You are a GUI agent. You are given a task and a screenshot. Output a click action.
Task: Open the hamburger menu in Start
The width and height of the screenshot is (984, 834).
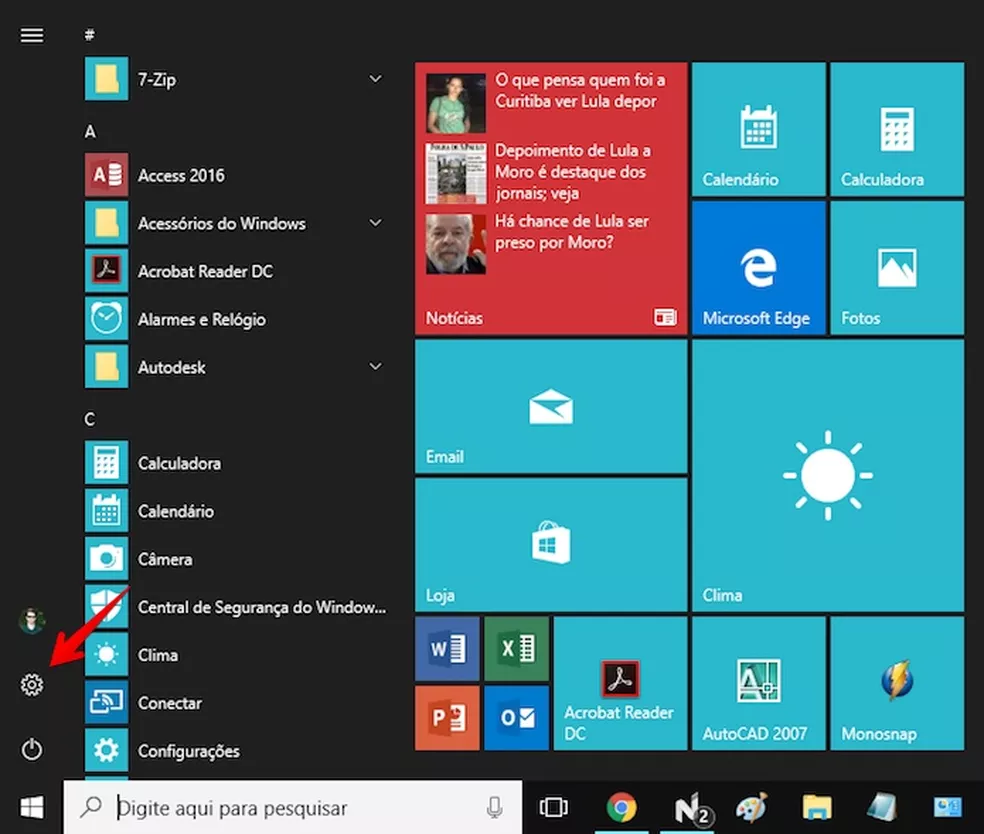32,35
